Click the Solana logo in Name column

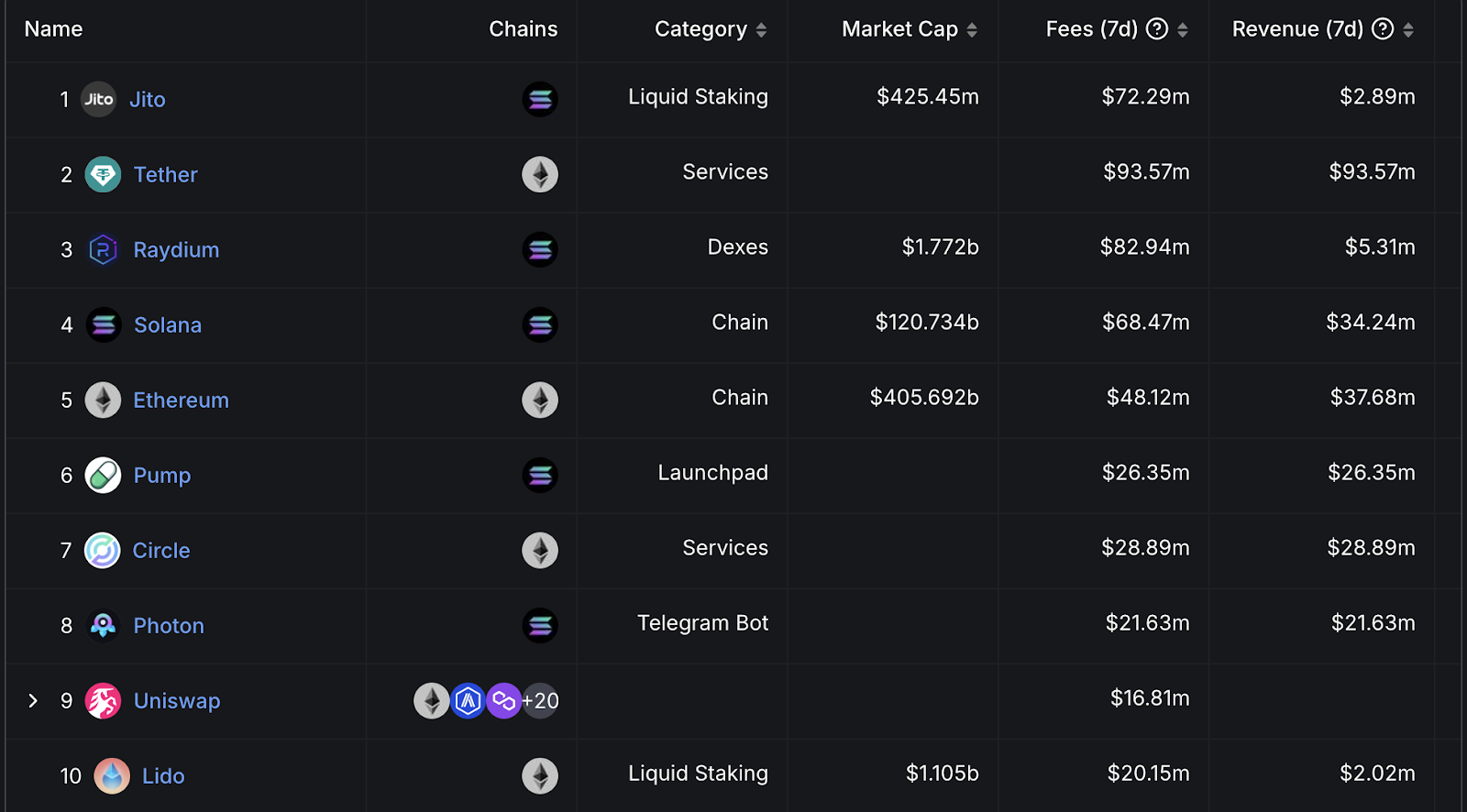(x=104, y=324)
